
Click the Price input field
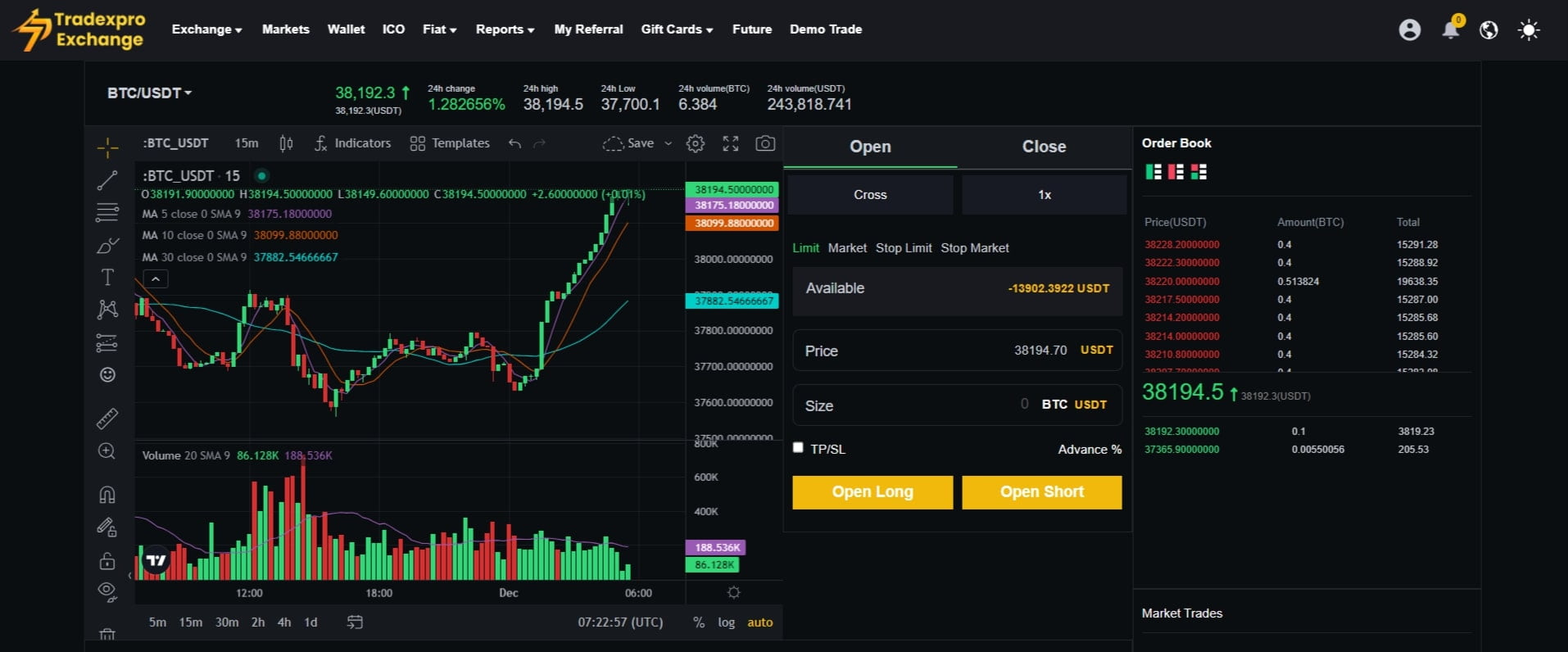coord(957,351)
